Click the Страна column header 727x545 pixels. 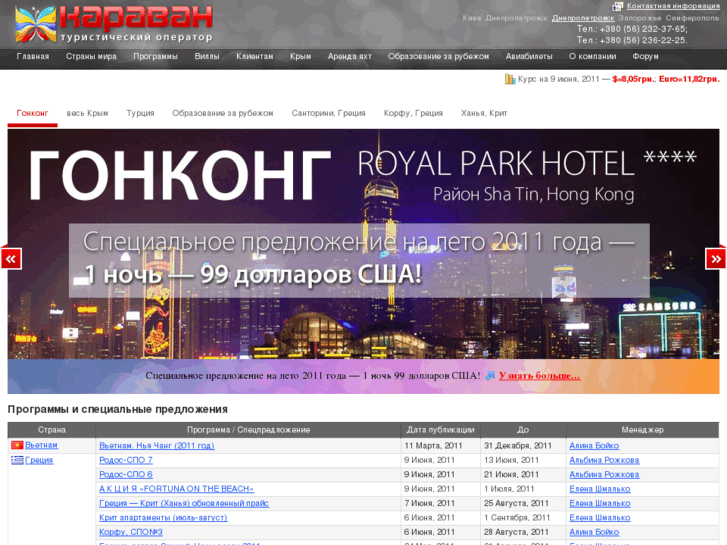tap(51, 430)
